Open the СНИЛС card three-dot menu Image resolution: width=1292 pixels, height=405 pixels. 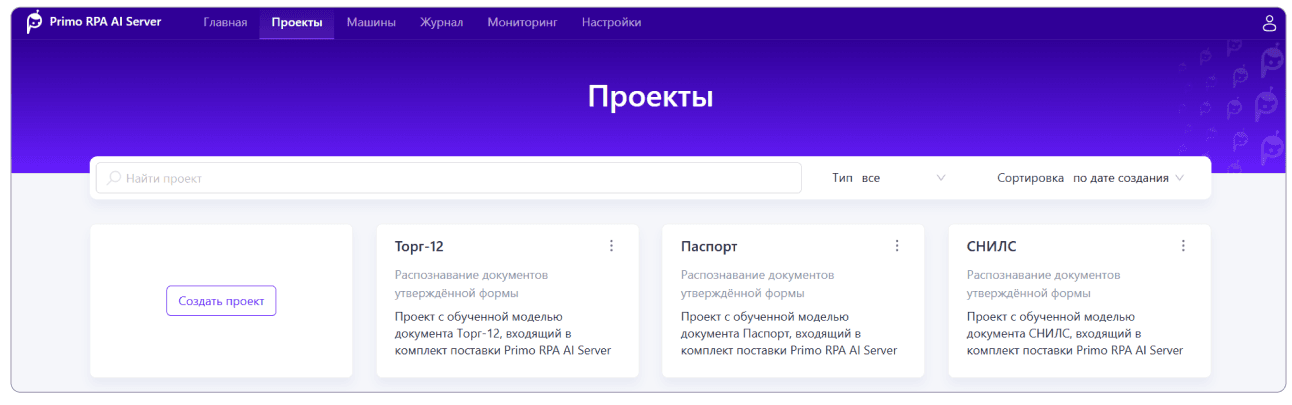click(1183, 246)
